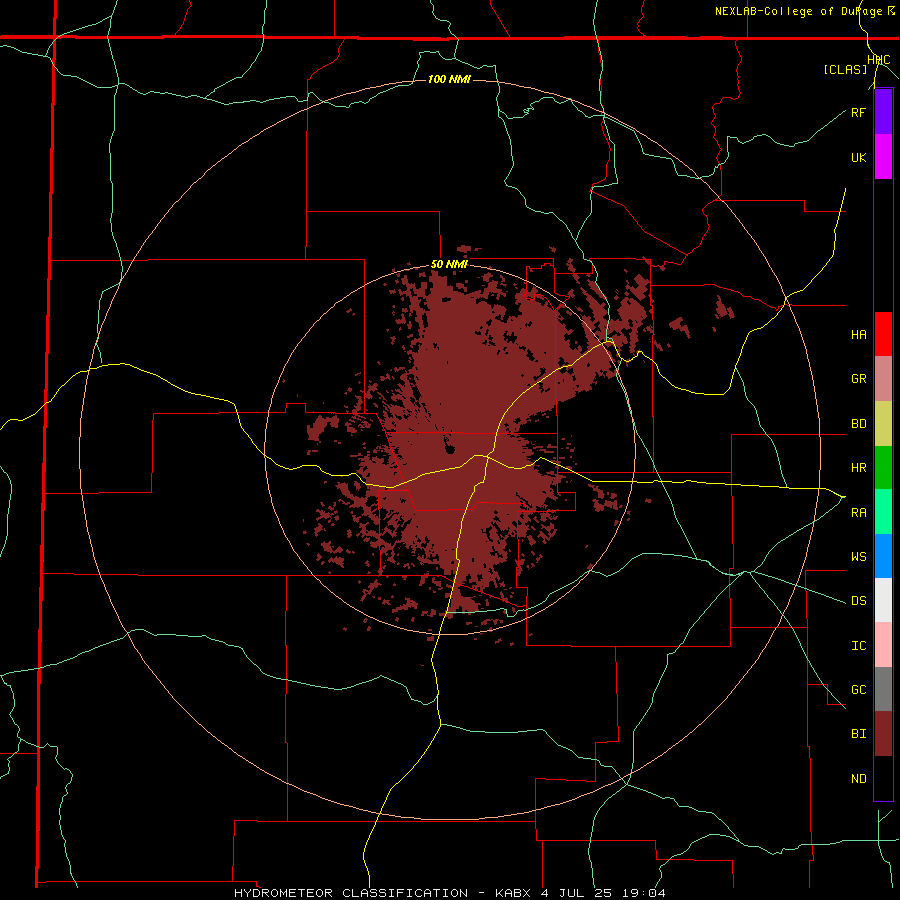
Task: Click the 'ND' legend label
Action: click(859, 779)
